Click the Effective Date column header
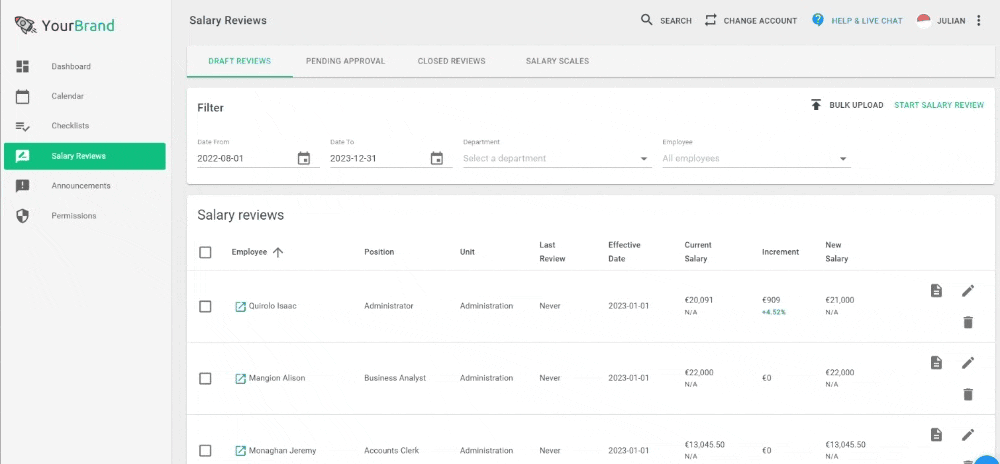 point(624,252)
